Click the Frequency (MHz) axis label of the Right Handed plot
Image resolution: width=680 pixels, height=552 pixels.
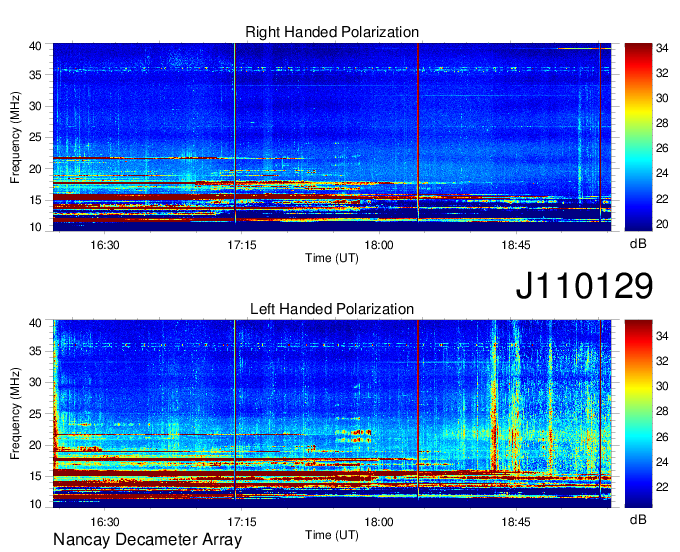tap(15, 137)
